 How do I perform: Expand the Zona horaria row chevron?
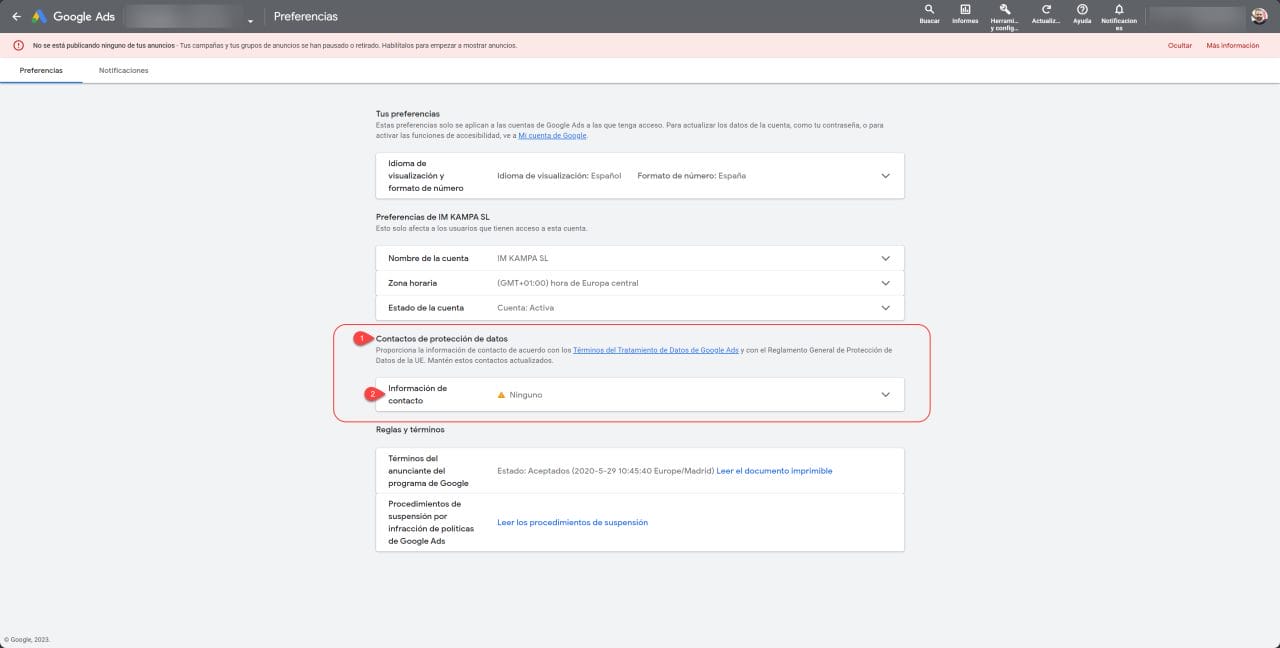(885, 283)
